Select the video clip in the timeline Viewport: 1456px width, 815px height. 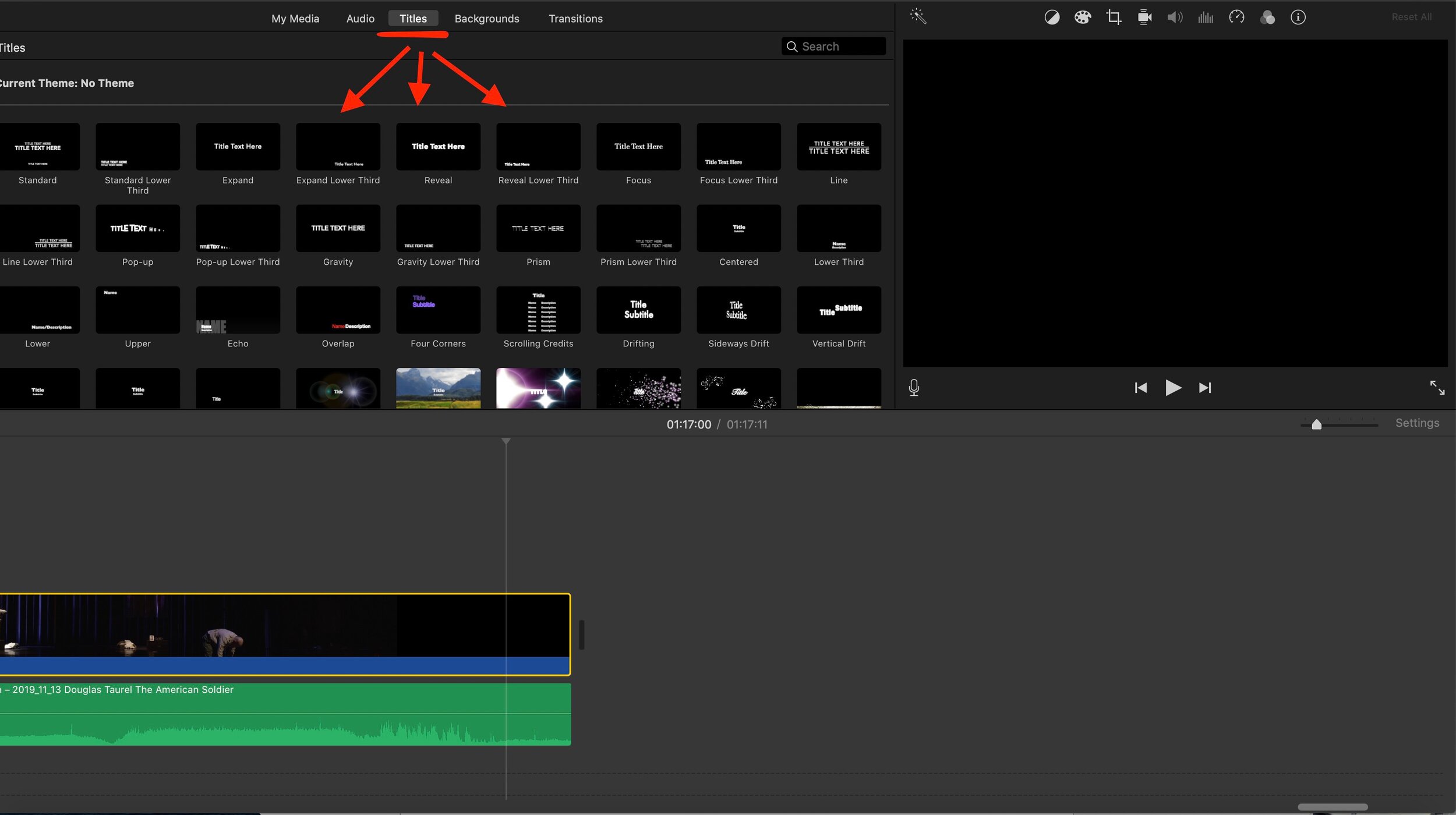(x=285, y=634)
